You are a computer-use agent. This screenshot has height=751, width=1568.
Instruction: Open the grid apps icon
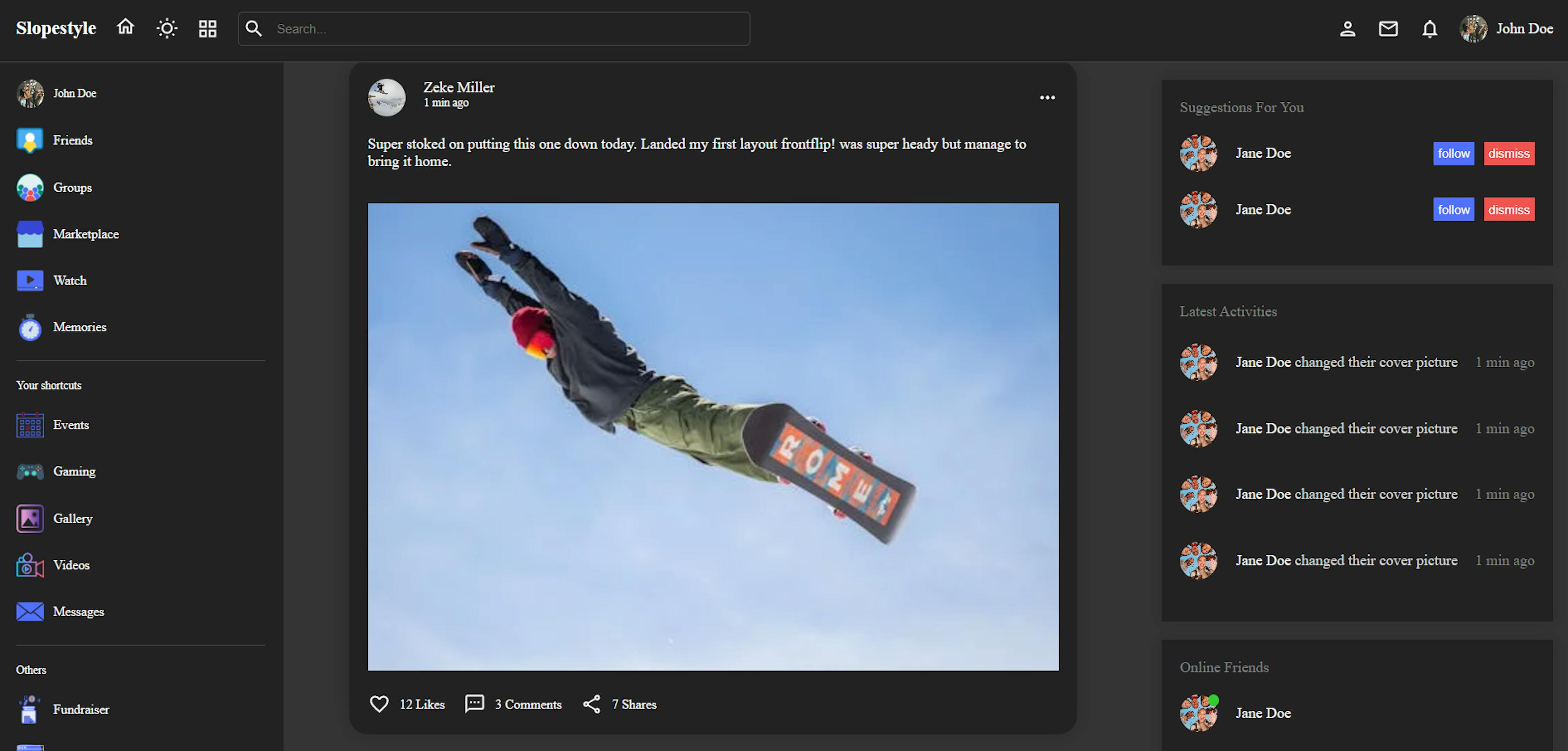[x=207, y=29]
